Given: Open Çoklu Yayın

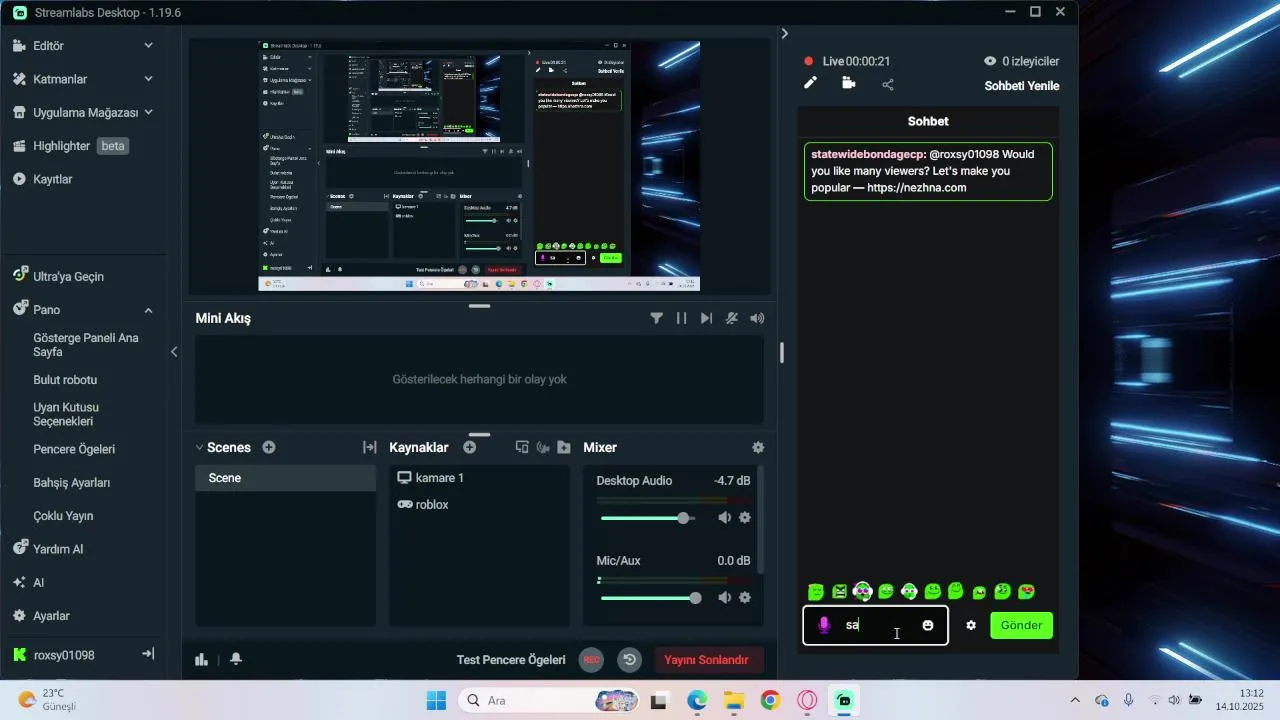Looking at the screenshot, I should coord(63,516).
